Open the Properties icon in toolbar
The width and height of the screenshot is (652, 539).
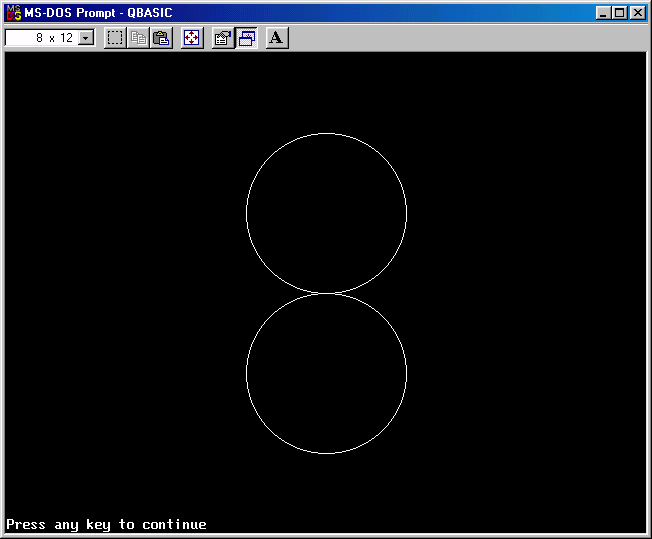pos(222,38)
